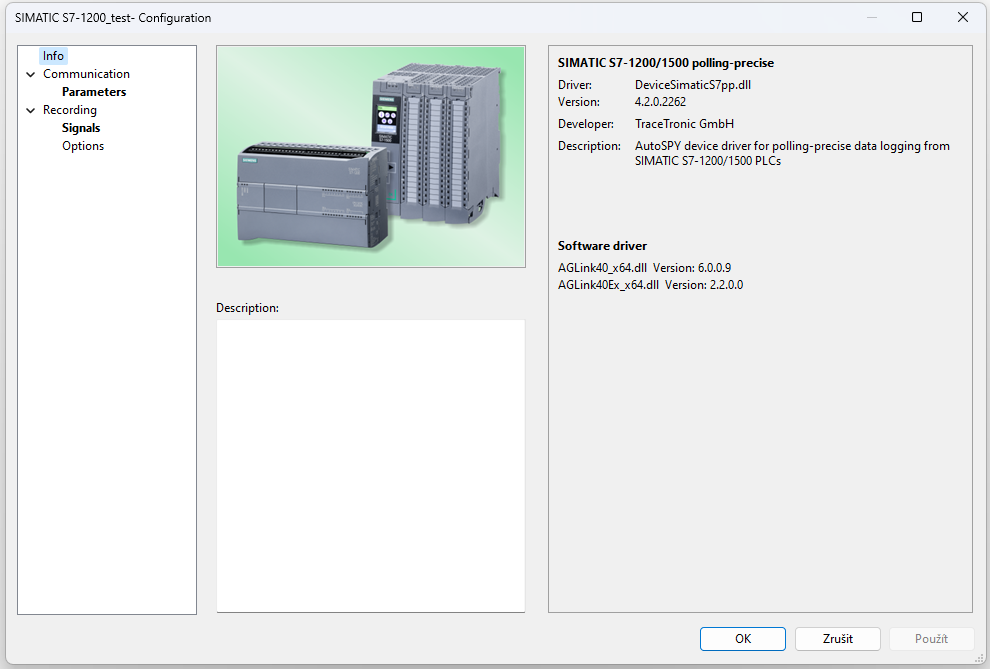
Task: Open the Parameters page
Action: [94, 92]
